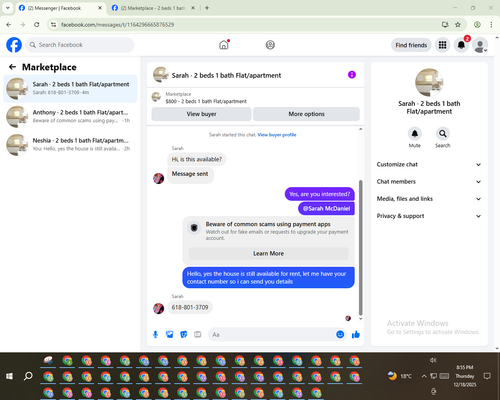500x400 pixels.
Task: Click the listing thumbnail in right panel
Action: pos(429,82)
